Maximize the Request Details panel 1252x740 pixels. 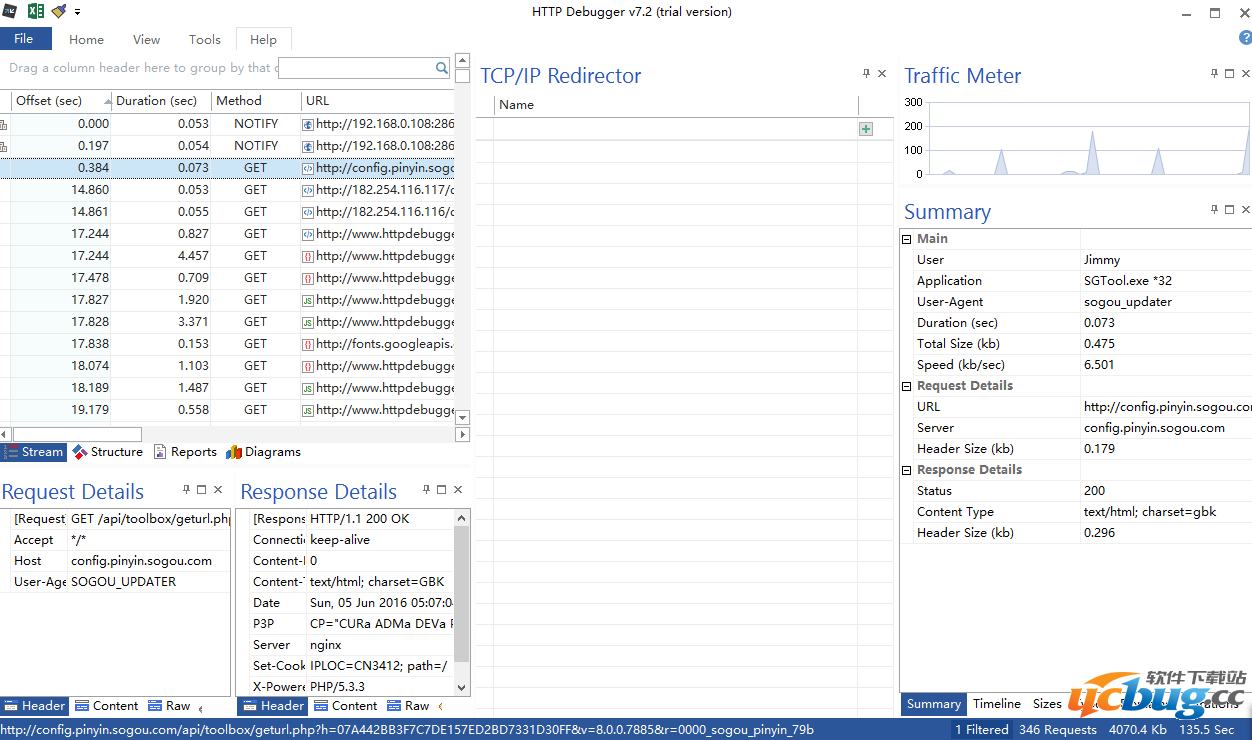click(202, 490)
